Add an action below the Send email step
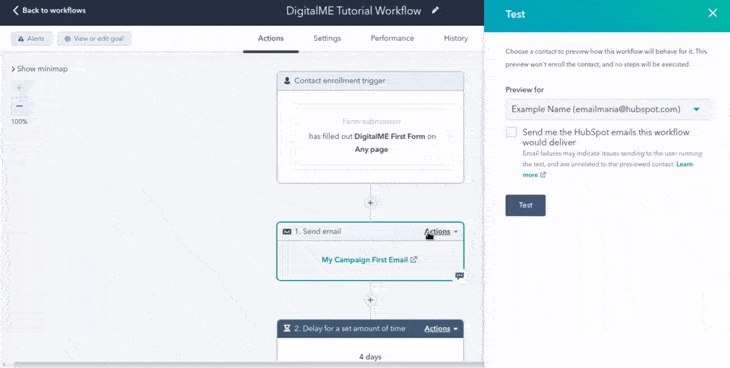 point(371,300)
